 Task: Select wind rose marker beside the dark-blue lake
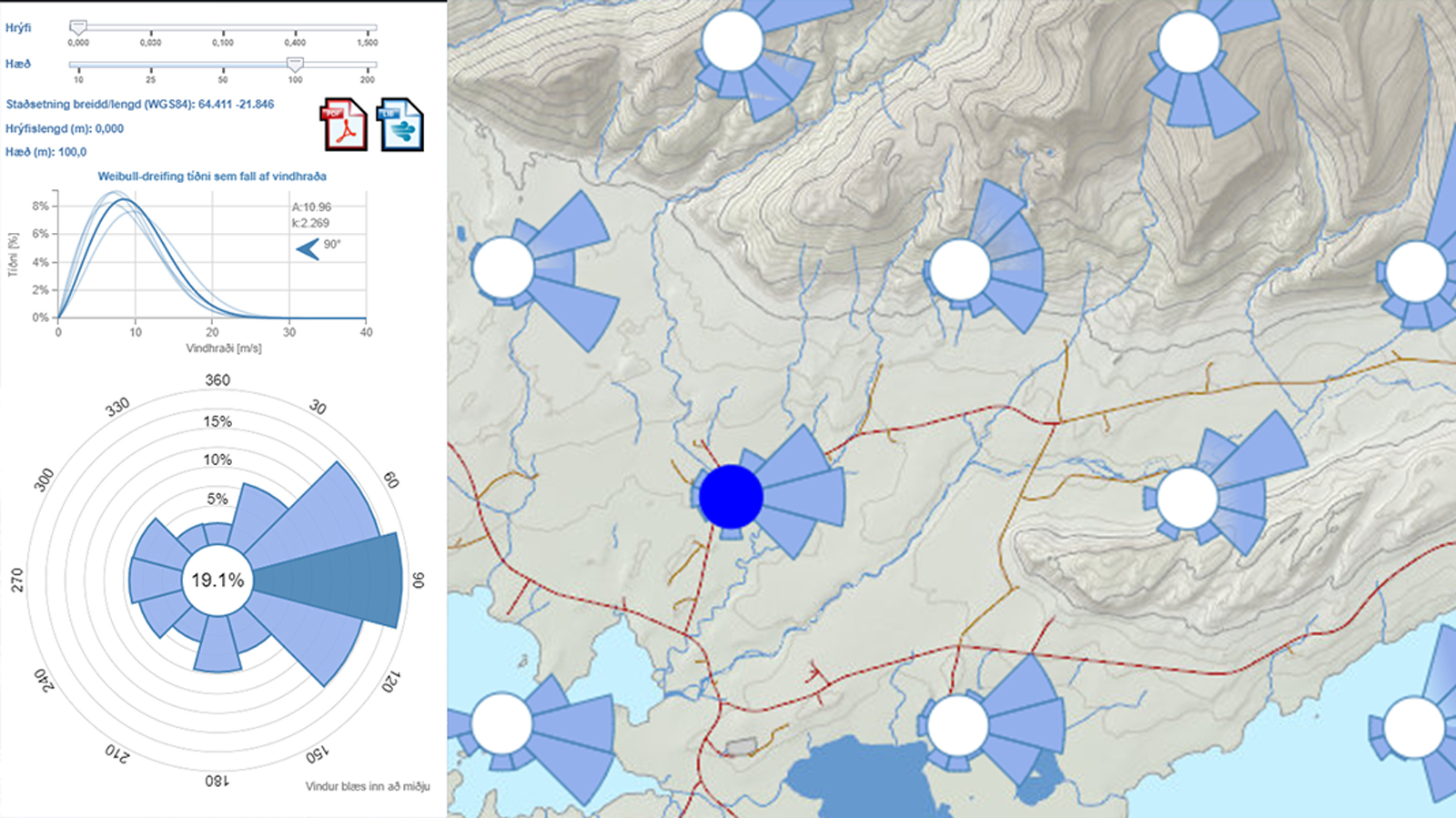pyautogui.click(x=957, y=726)
